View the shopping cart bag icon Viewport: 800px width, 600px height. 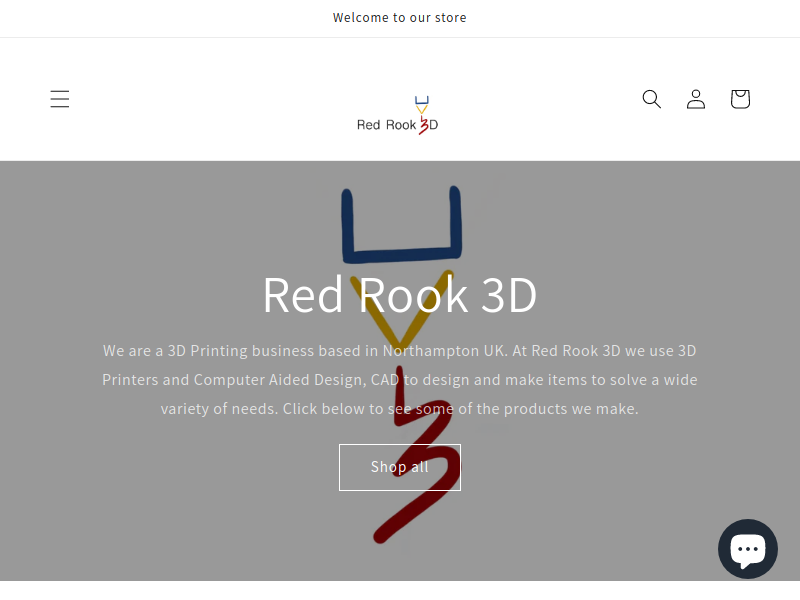point(740,99)
